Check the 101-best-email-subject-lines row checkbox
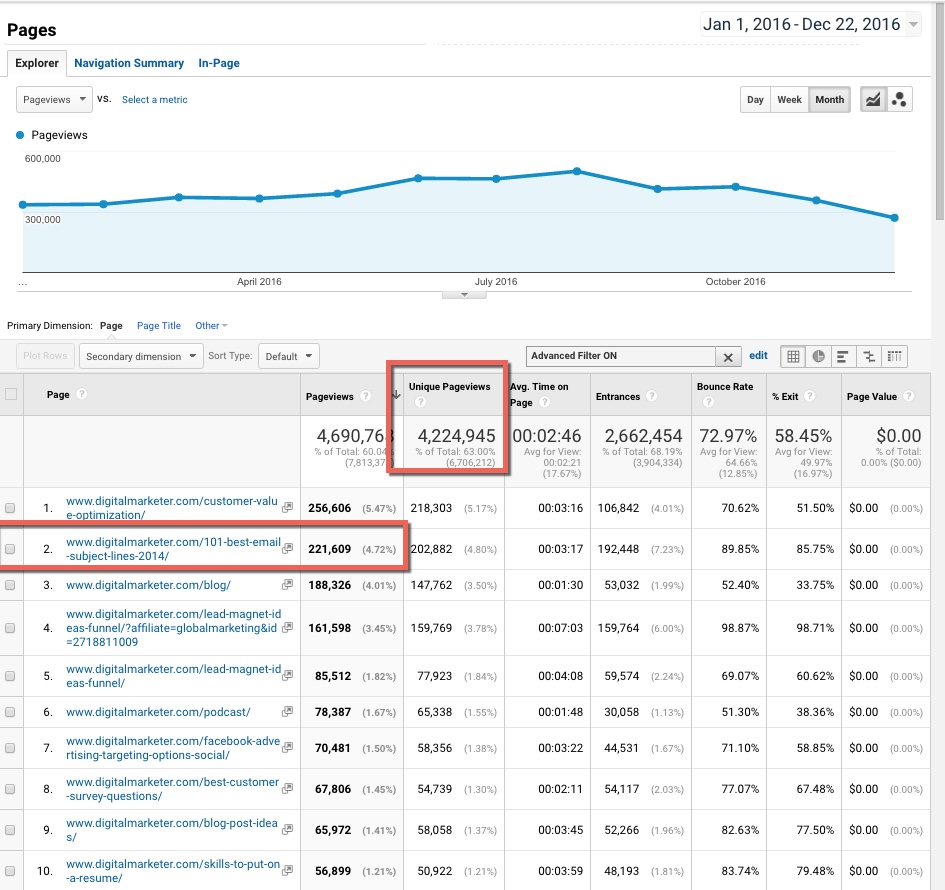This screenshot has width=945, height=890. pyautogui.click(x=10, y=549)
